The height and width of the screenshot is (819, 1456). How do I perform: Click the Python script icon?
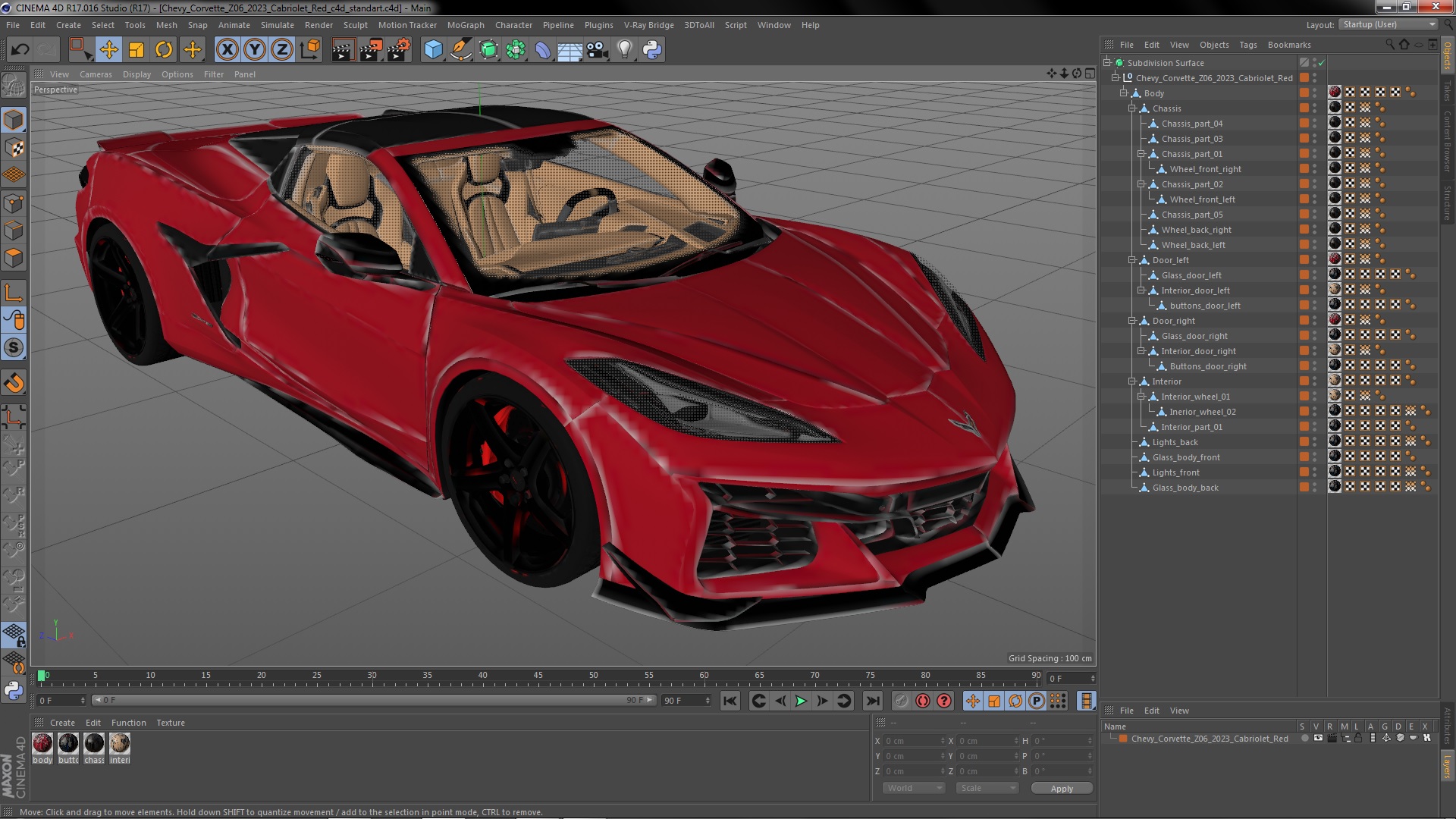point(652,50)
